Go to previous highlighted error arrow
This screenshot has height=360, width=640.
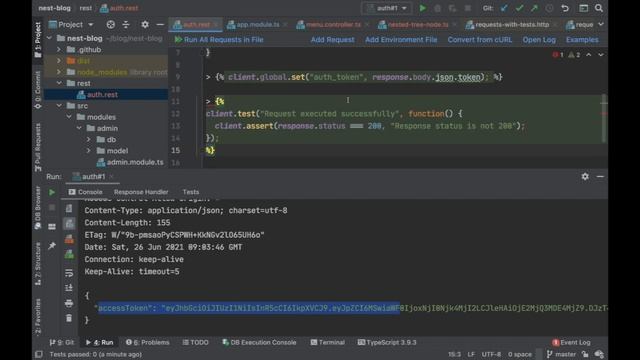point(589,55)
